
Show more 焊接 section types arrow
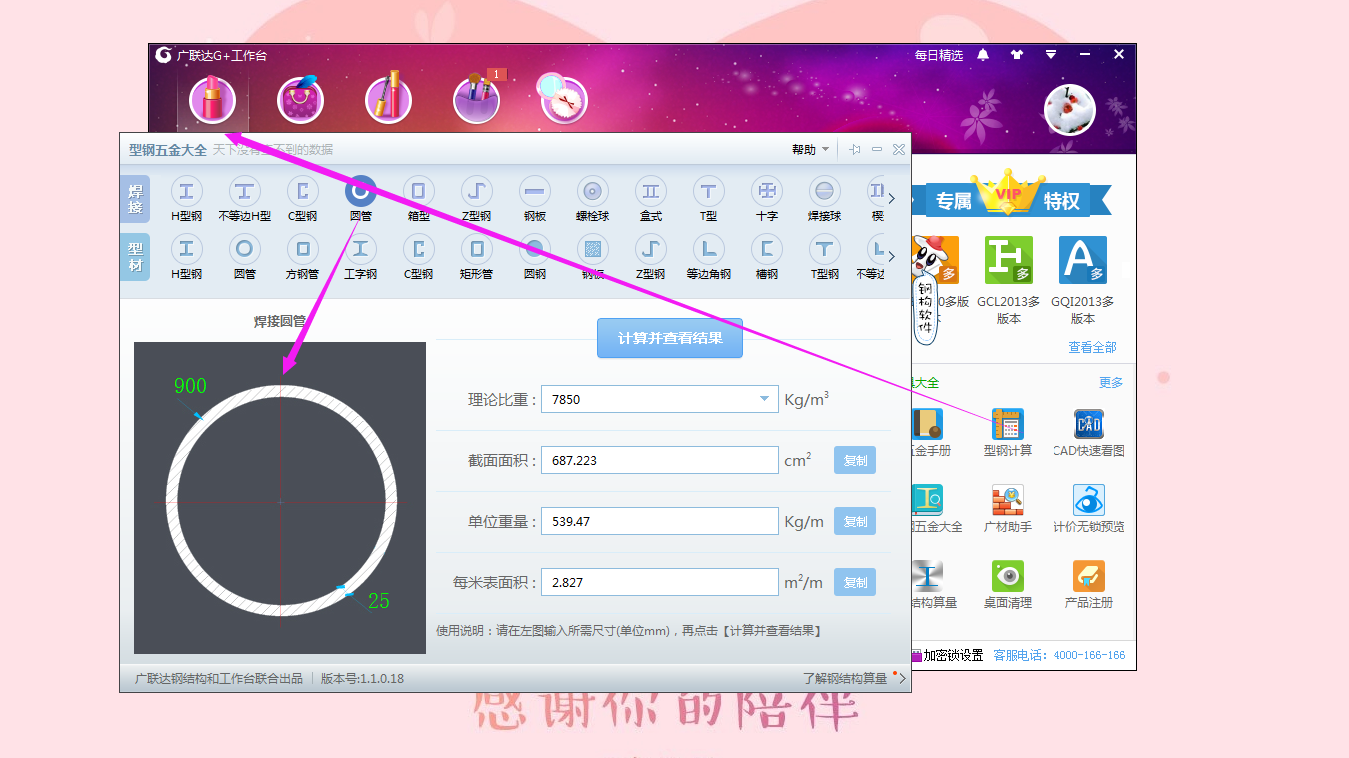pos(892,198)
